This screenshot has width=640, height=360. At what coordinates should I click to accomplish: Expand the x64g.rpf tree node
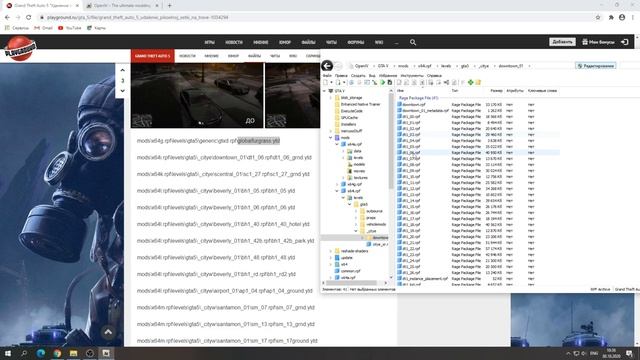[x=338, y=184]
